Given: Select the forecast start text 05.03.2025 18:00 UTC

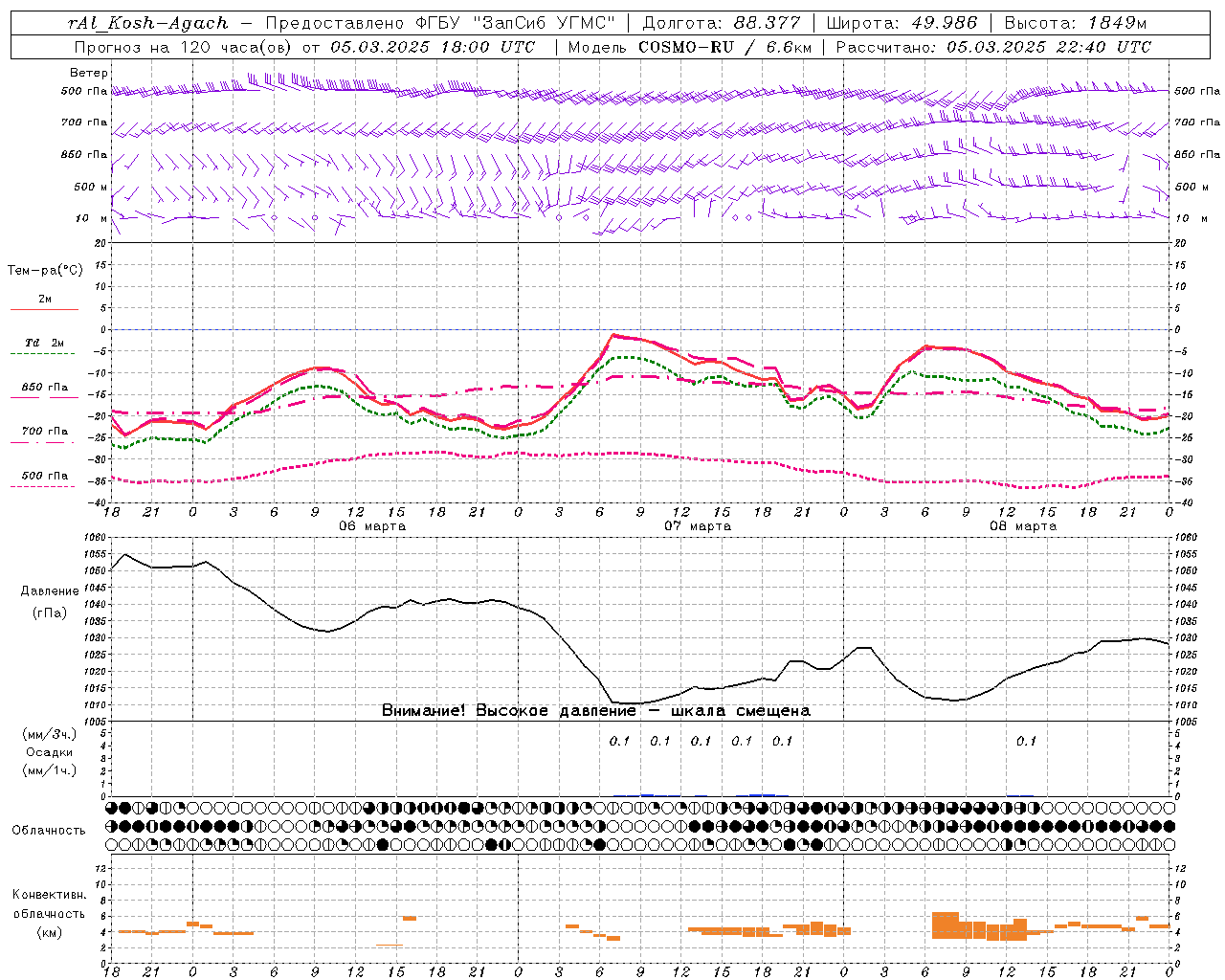Looking at the screenshot, I should (433, 47).
